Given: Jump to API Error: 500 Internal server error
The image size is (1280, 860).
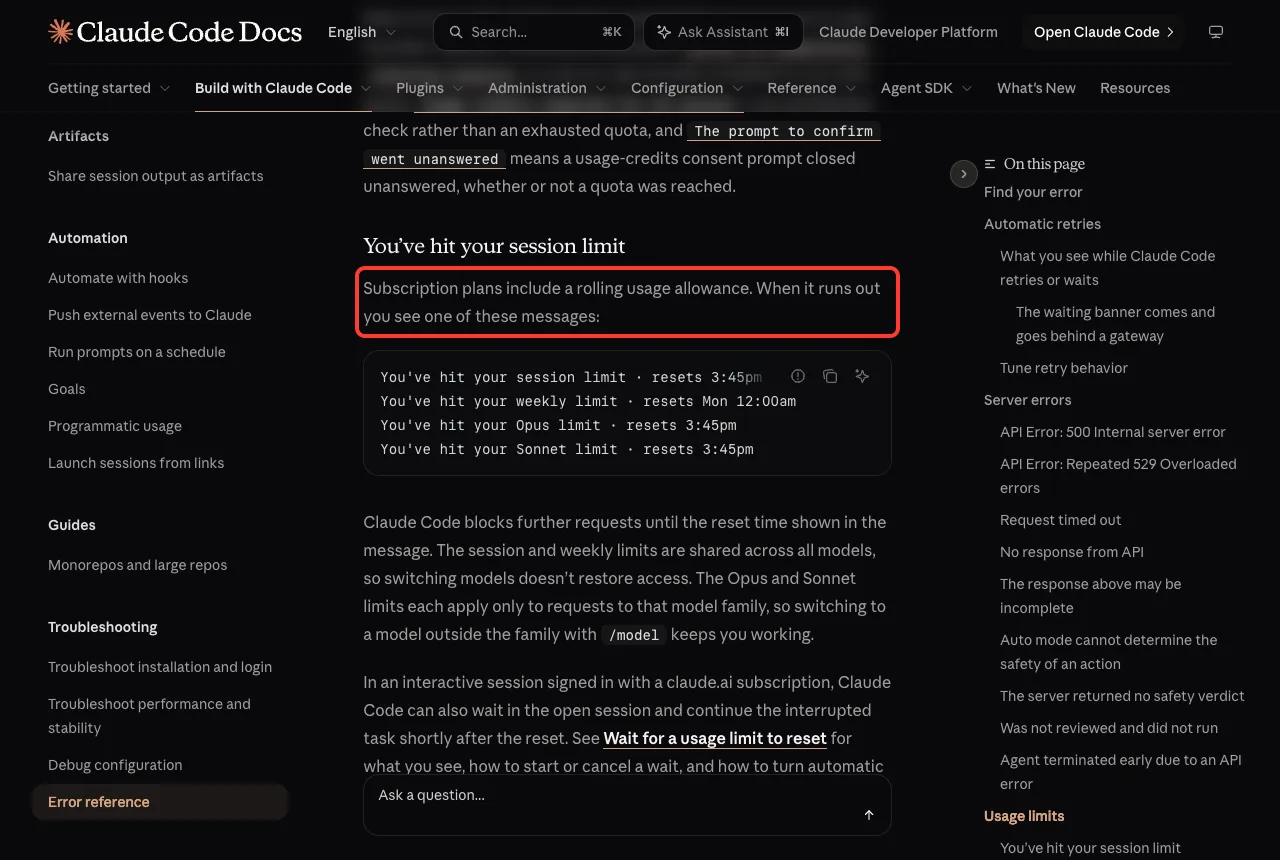Looking at the screenshot, I should point(1113,432).
